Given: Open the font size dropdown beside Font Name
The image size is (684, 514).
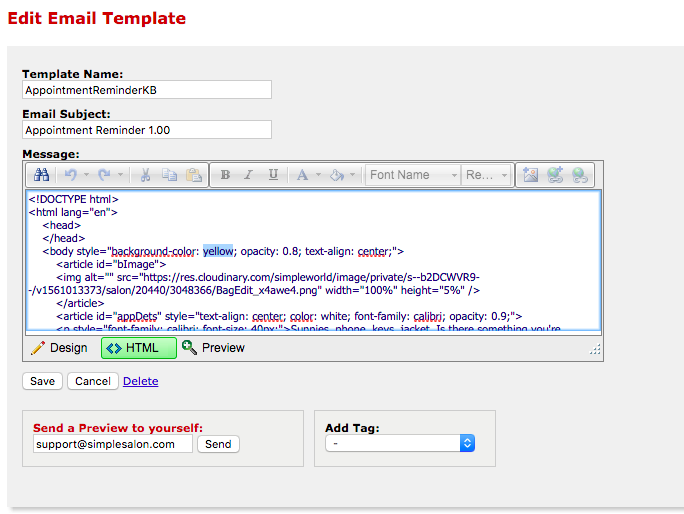Looking at the screenshot, I should click(x=487, y=175).
